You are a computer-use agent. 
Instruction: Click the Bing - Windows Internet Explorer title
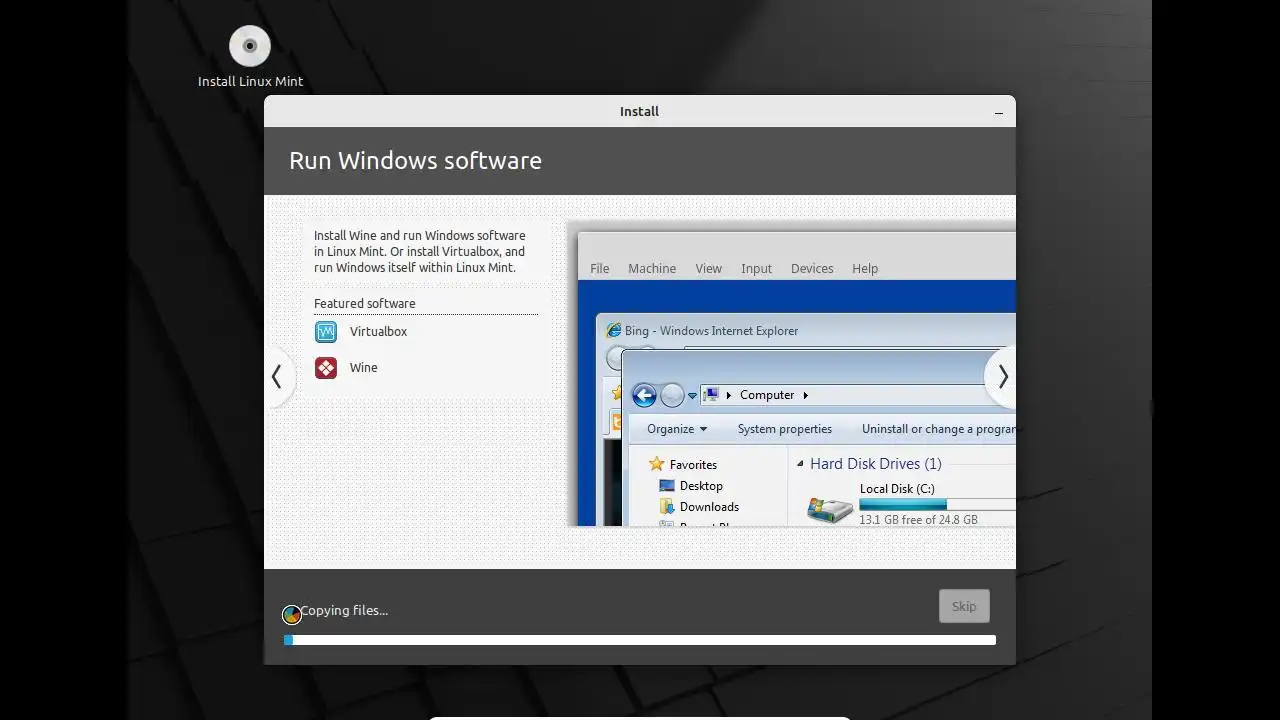pyautogui.click(x=711, y=331)
